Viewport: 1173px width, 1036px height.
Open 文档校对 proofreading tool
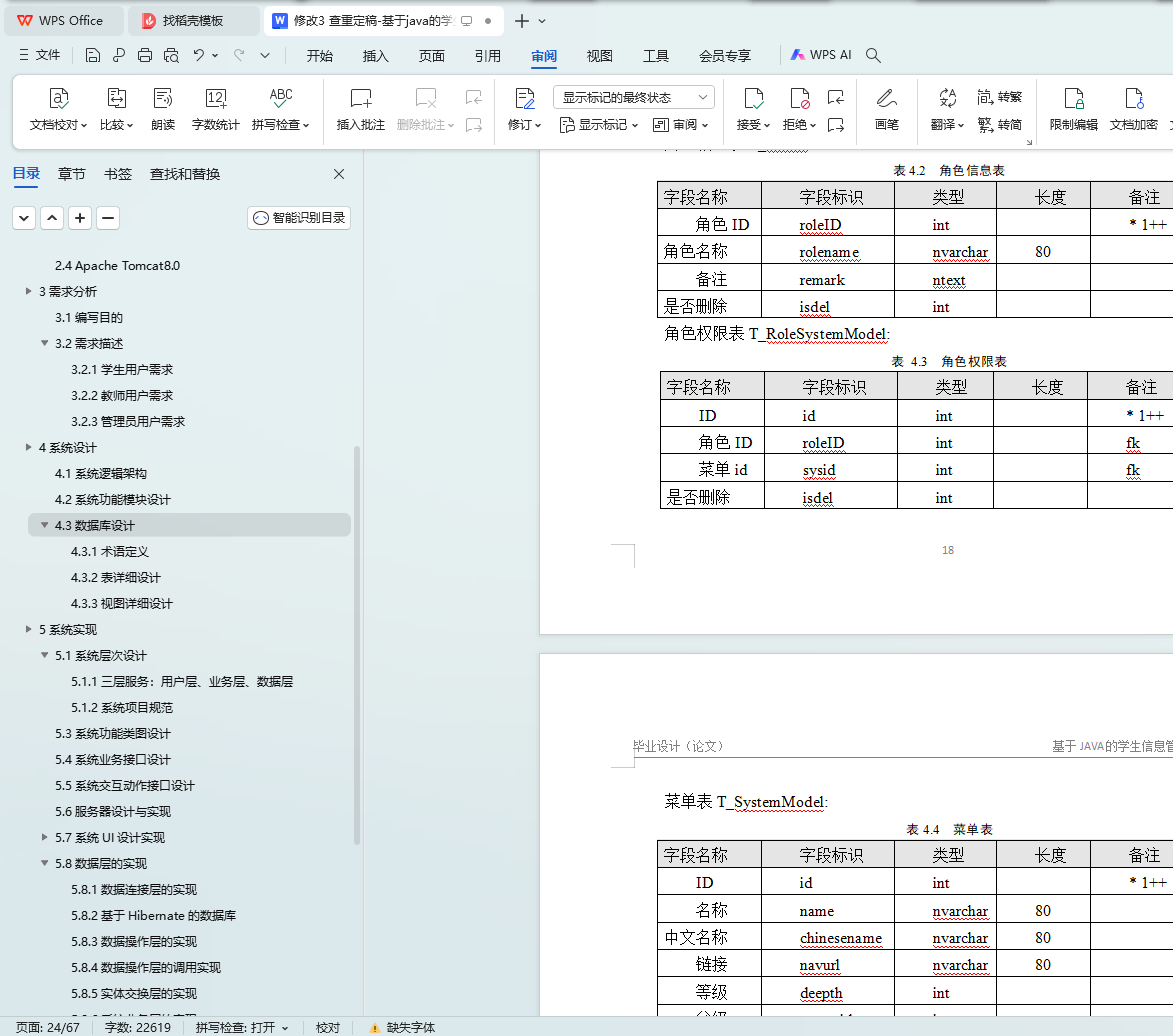58,109
